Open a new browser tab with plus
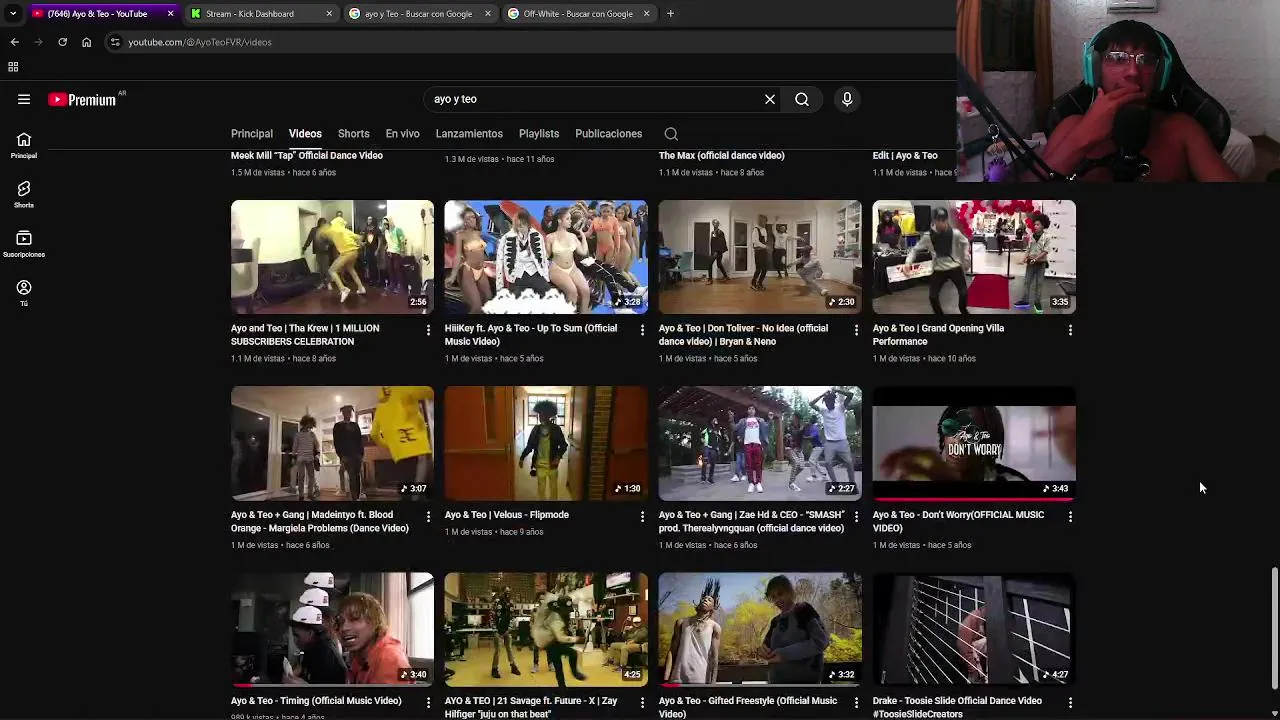This screenshot has height=720, width=1280. click(x=670, y=14)
